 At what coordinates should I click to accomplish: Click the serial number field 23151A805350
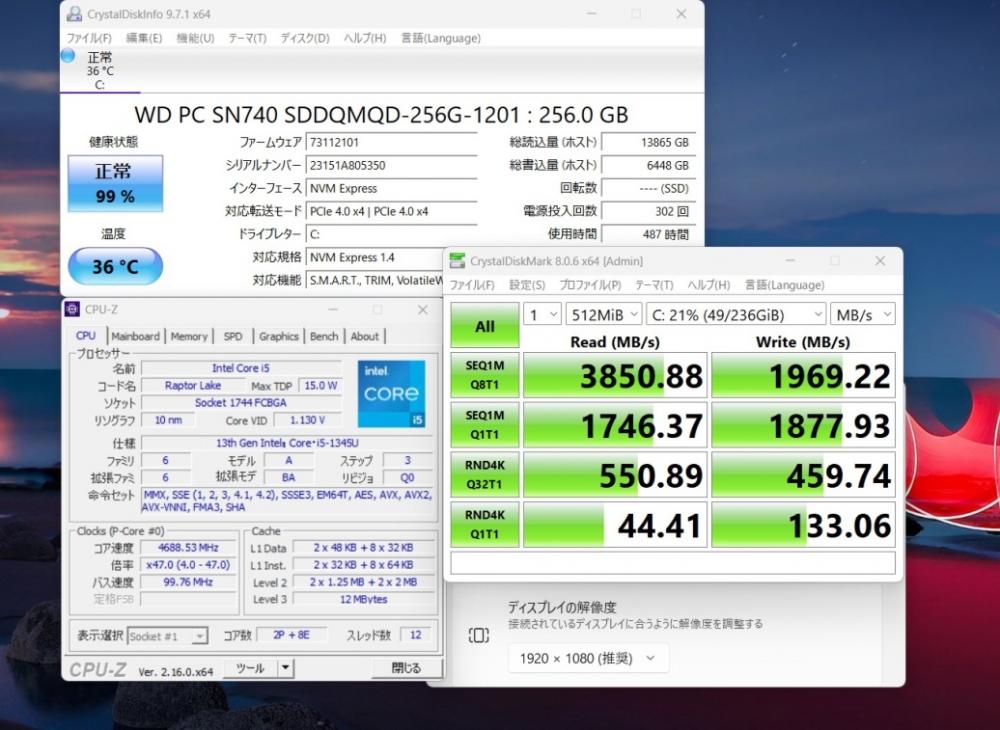[x=392, y=165]
